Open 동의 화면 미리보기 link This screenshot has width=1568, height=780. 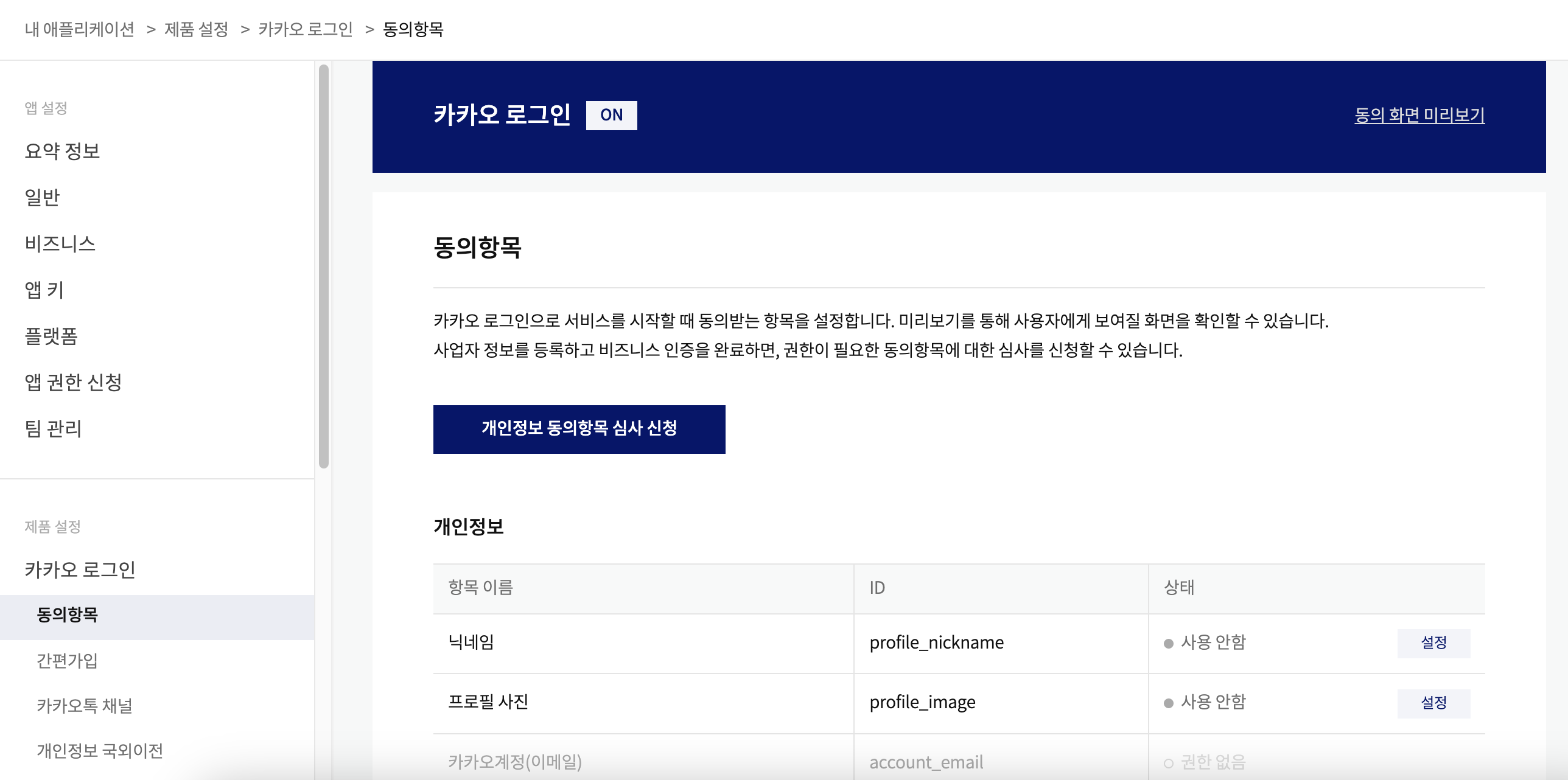point(1419,115)
